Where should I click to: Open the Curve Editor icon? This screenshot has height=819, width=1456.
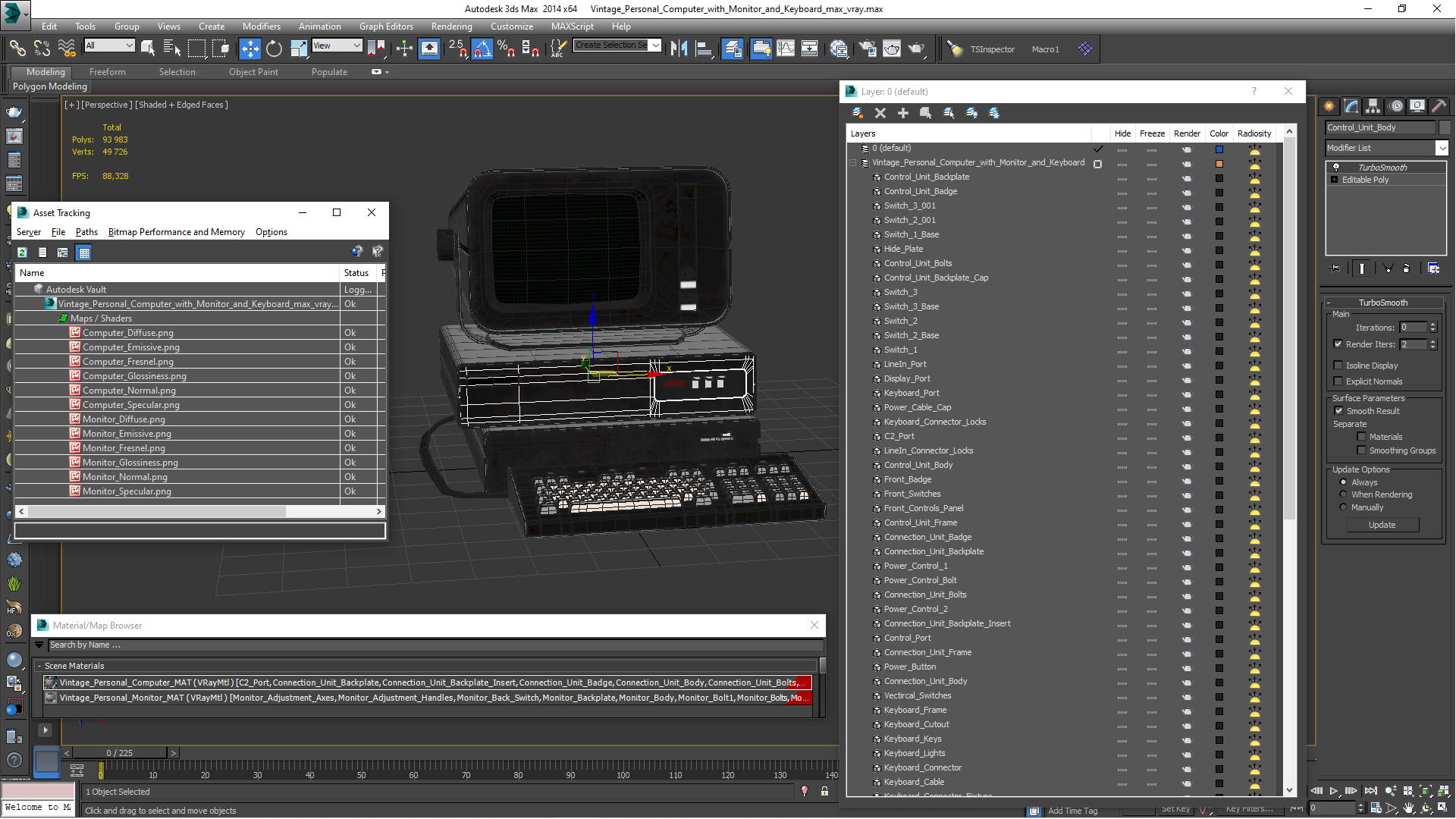(x=786, y=49)
